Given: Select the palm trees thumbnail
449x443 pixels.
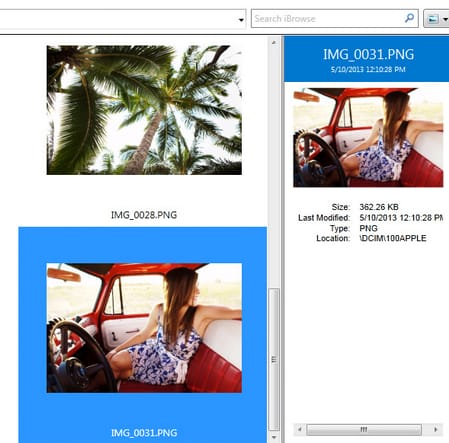Looking at the screenshot, I should click(x=144, y=110).
